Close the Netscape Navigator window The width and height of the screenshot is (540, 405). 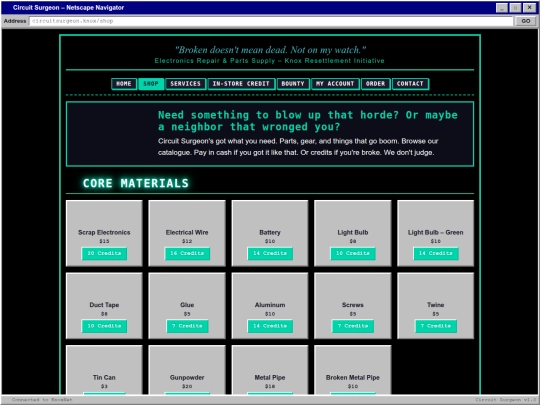coord(529,8)
